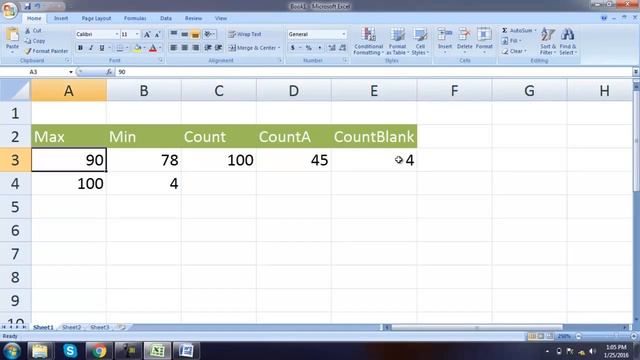The width and height of the screenshot is (640, 360).
Task: Align text to the right
Action: (x=196, y=48)
